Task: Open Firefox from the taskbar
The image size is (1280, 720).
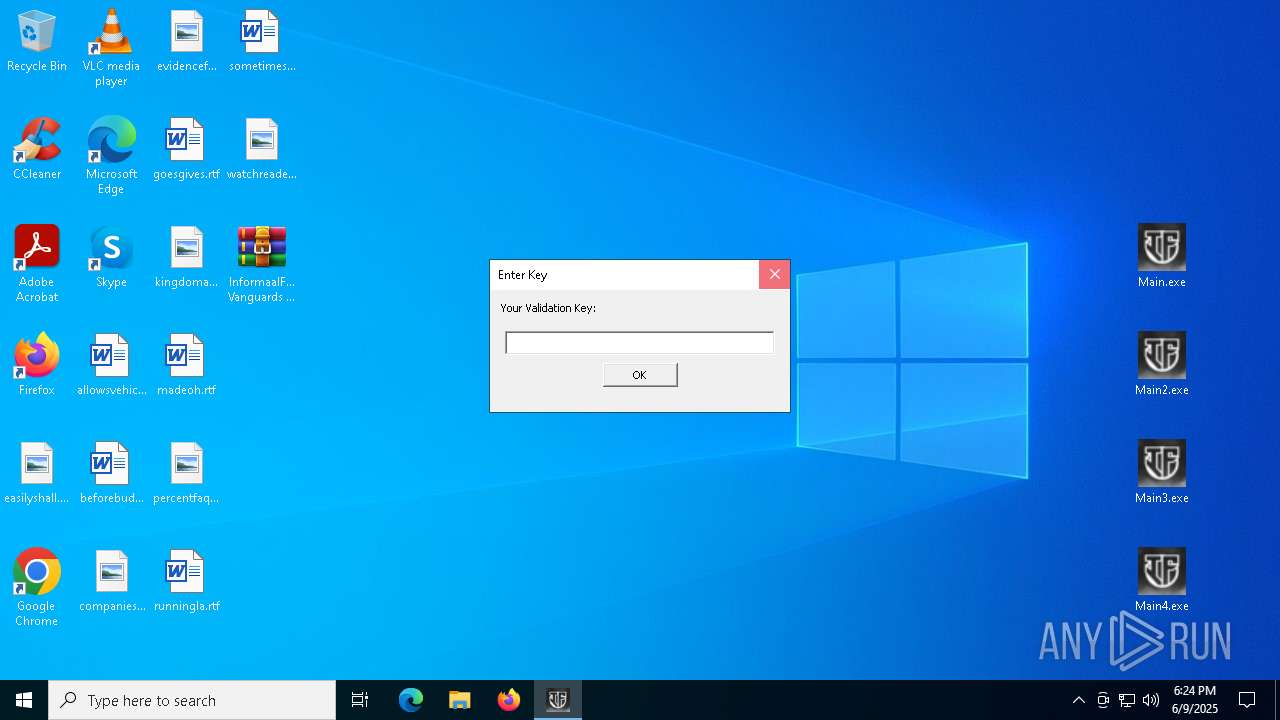Action: (509, 700)
